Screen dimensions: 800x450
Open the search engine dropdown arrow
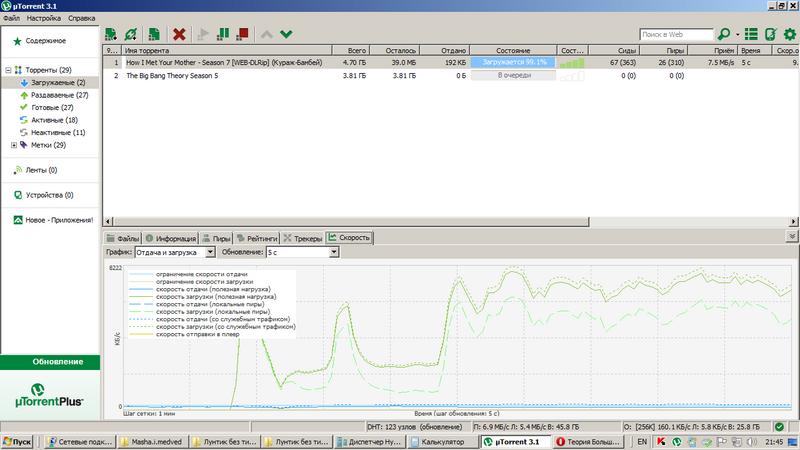[x=738, y=35]
